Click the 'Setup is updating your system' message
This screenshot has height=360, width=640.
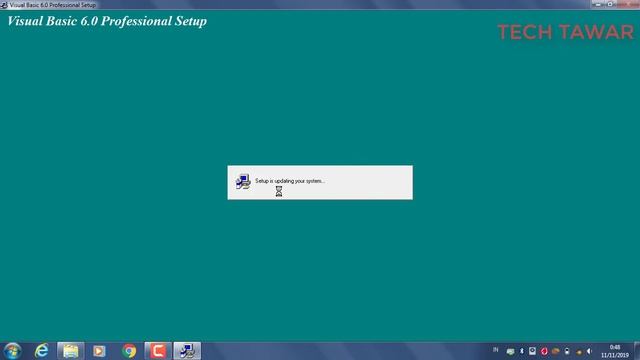click(290, 181)
